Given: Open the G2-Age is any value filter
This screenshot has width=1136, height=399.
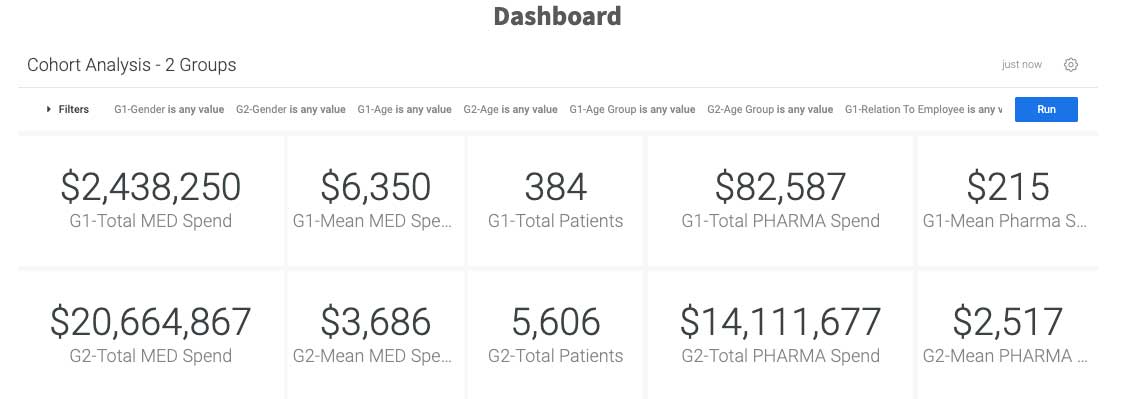Looking at the screenshot, I should pos(511,109).
